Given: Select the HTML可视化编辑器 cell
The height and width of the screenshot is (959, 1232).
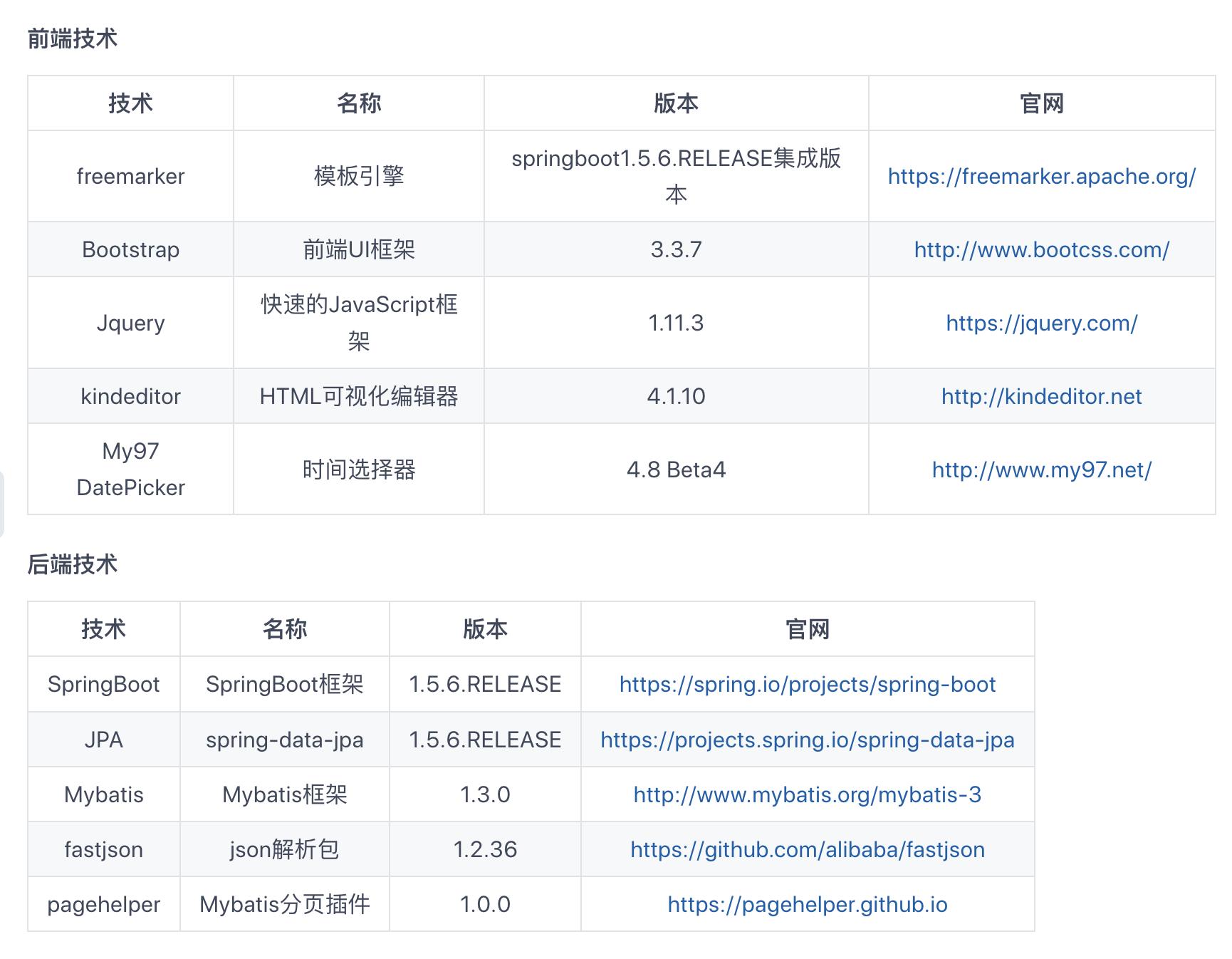Looking at the screenshot, I should coord(359,396).
